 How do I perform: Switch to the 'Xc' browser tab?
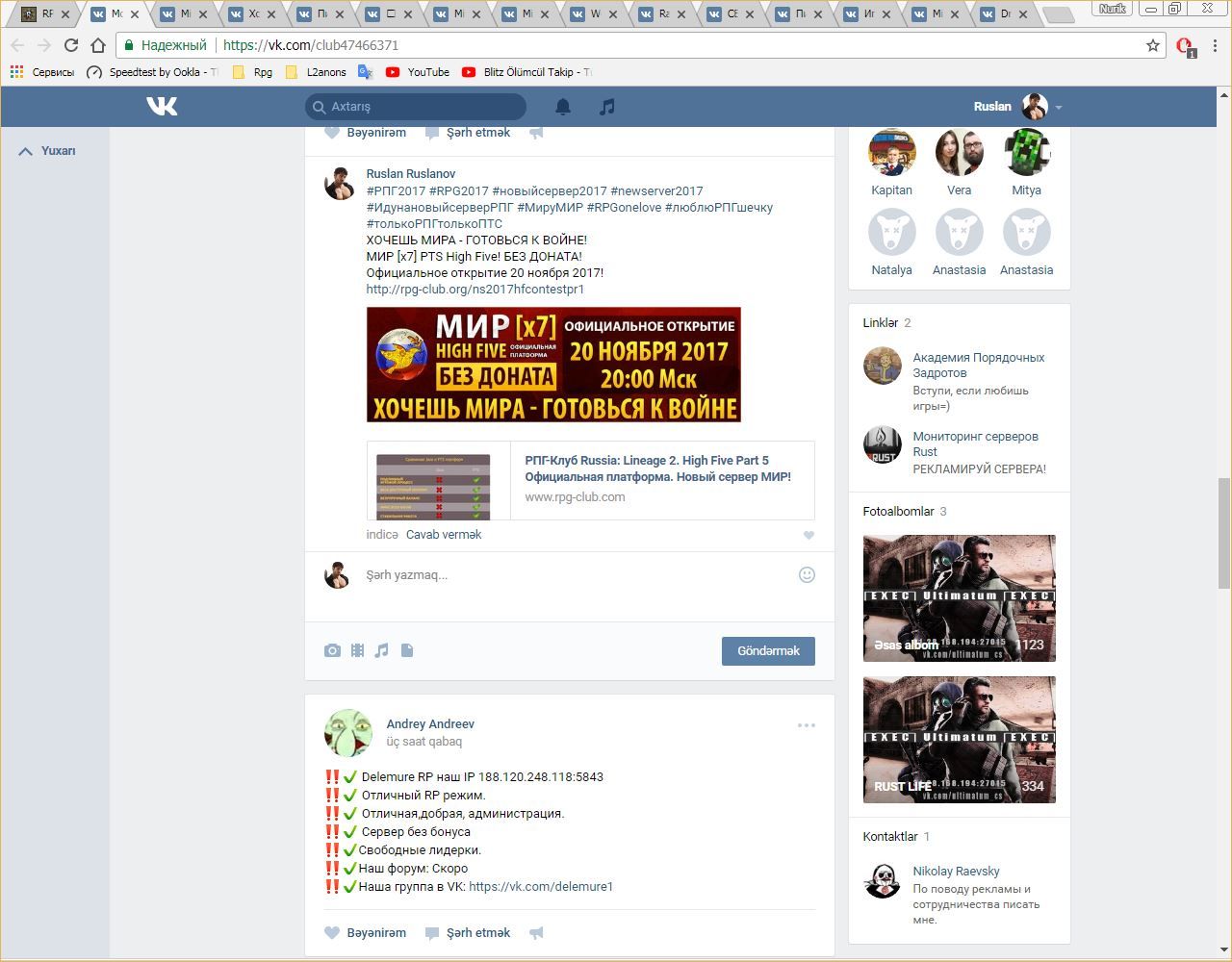(x=253, y=14)
